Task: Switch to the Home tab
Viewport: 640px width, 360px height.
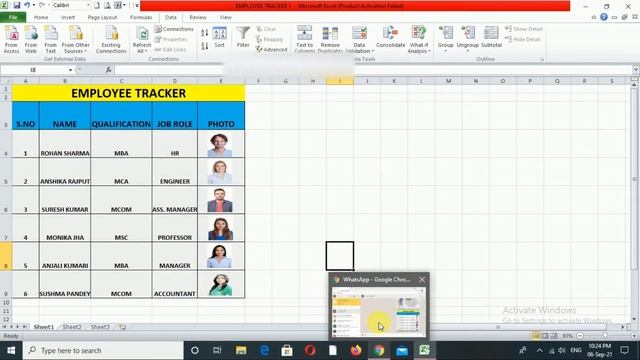Action: (41, 17)
